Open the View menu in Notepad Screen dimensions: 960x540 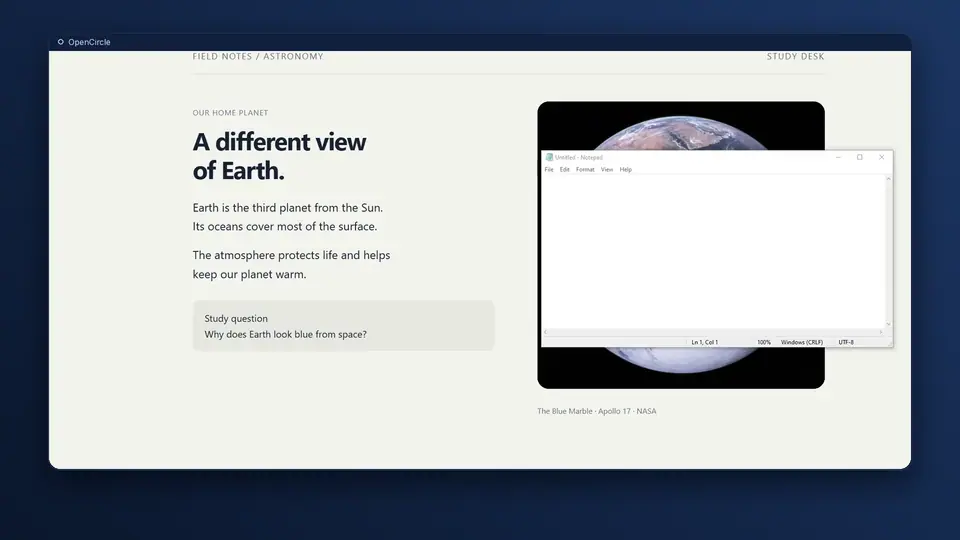(607, 170)
